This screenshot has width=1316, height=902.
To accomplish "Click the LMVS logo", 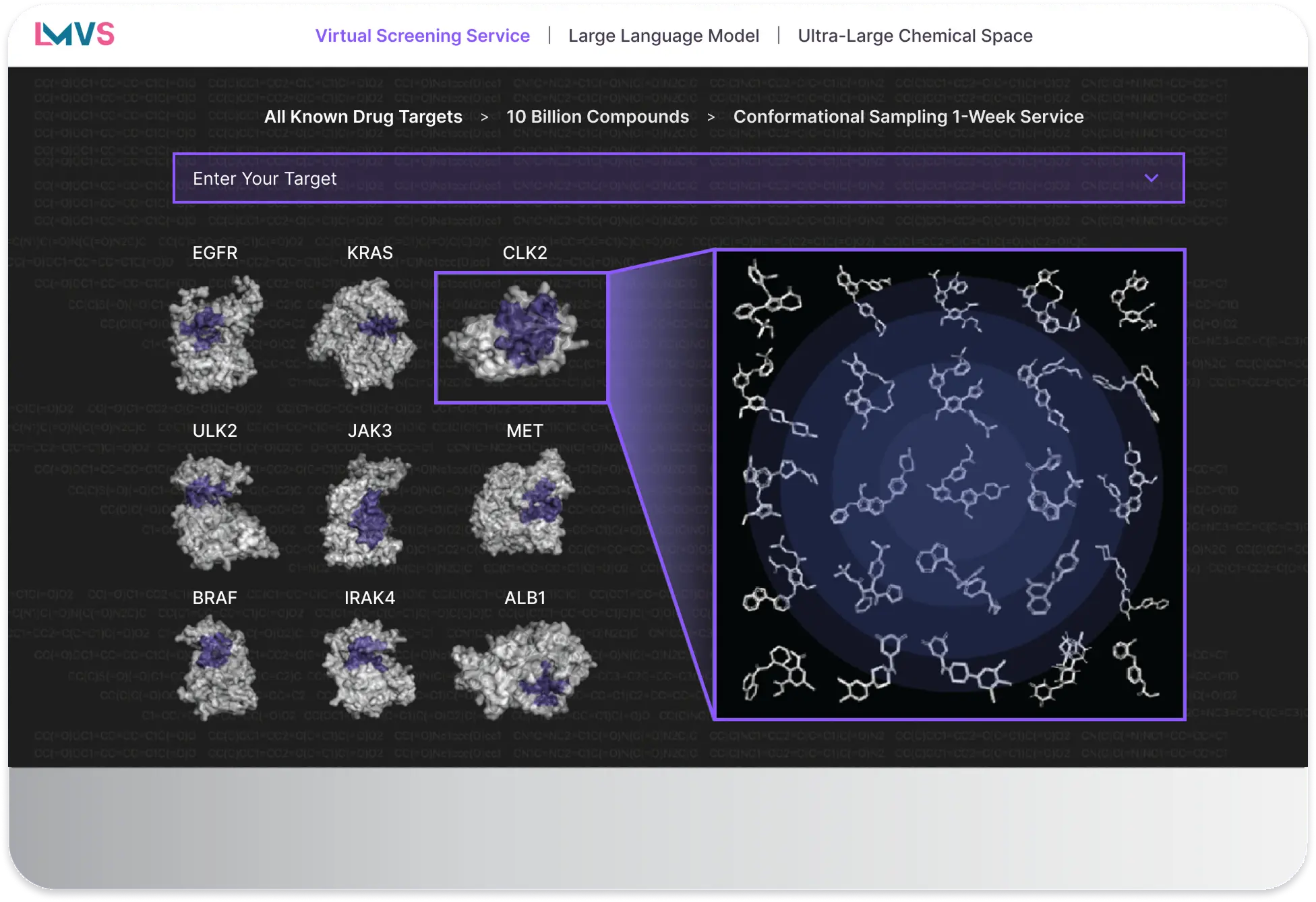I will (x=74, y=34).
